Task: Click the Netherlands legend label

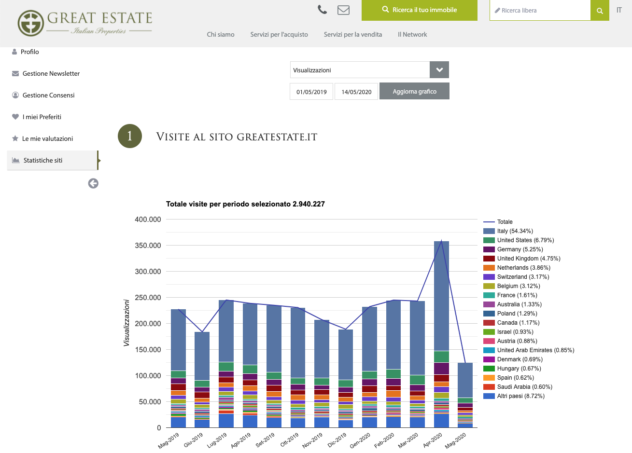Action: click(524, 268)
